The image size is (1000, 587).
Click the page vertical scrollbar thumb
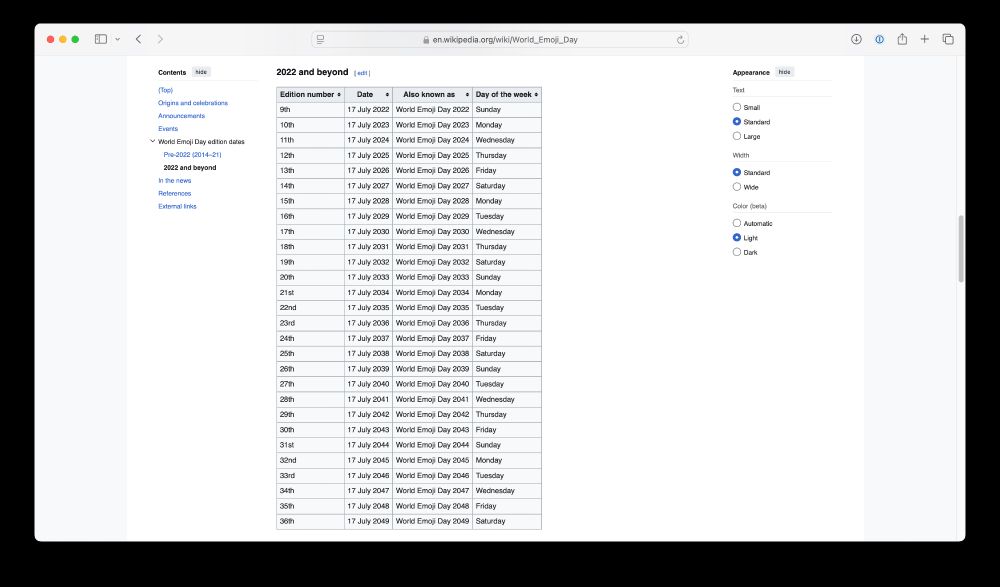[960, 249]
